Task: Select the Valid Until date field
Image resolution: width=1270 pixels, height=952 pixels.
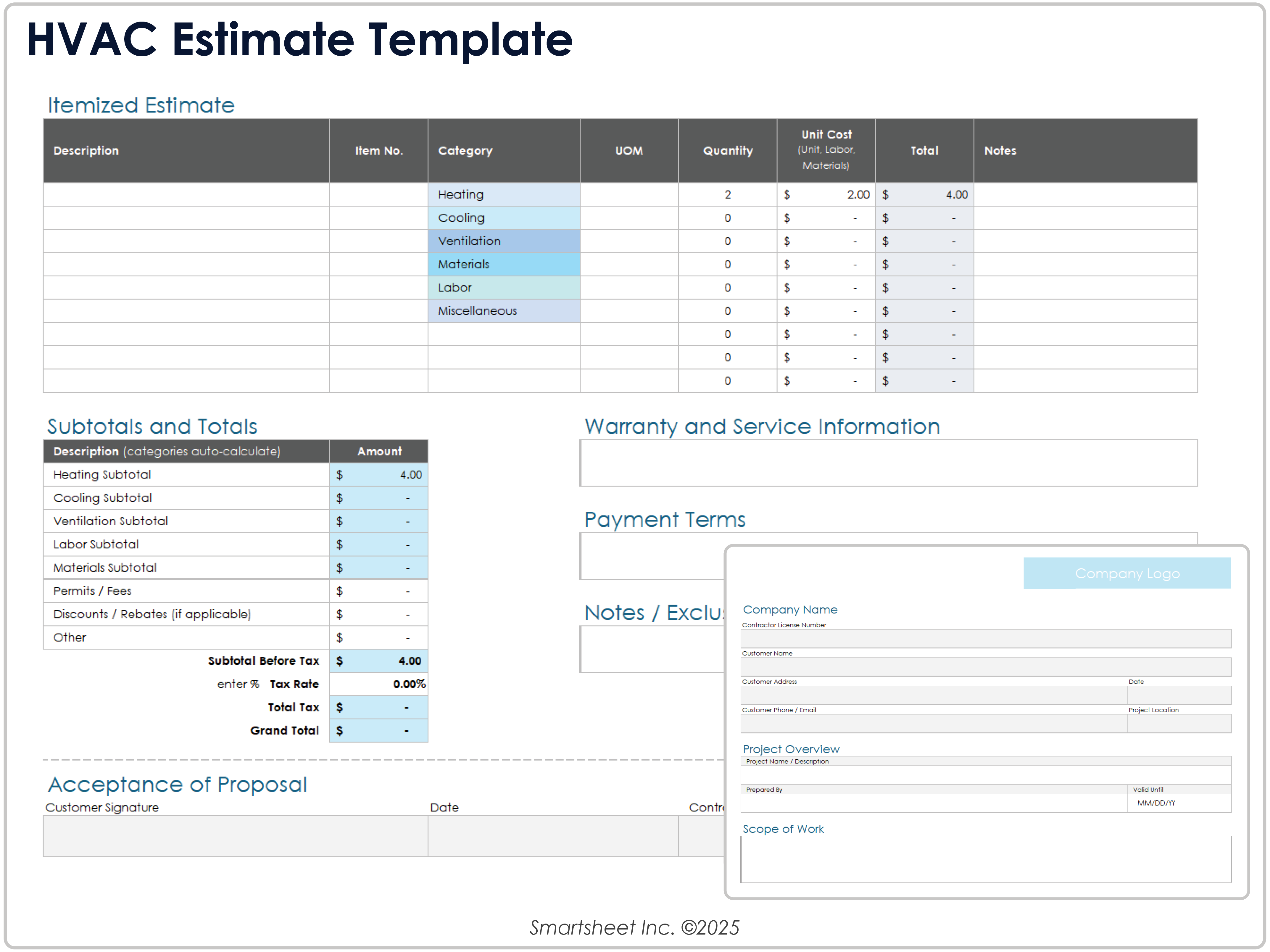Action: [1180, 803]
